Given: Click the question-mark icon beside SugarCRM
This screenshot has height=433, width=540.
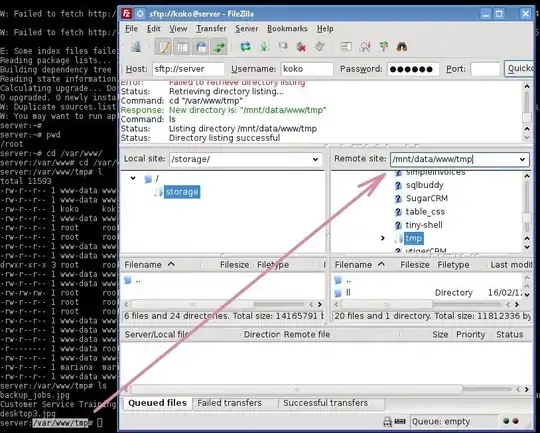Looking at the screenshot, I should tap(398, 199).
